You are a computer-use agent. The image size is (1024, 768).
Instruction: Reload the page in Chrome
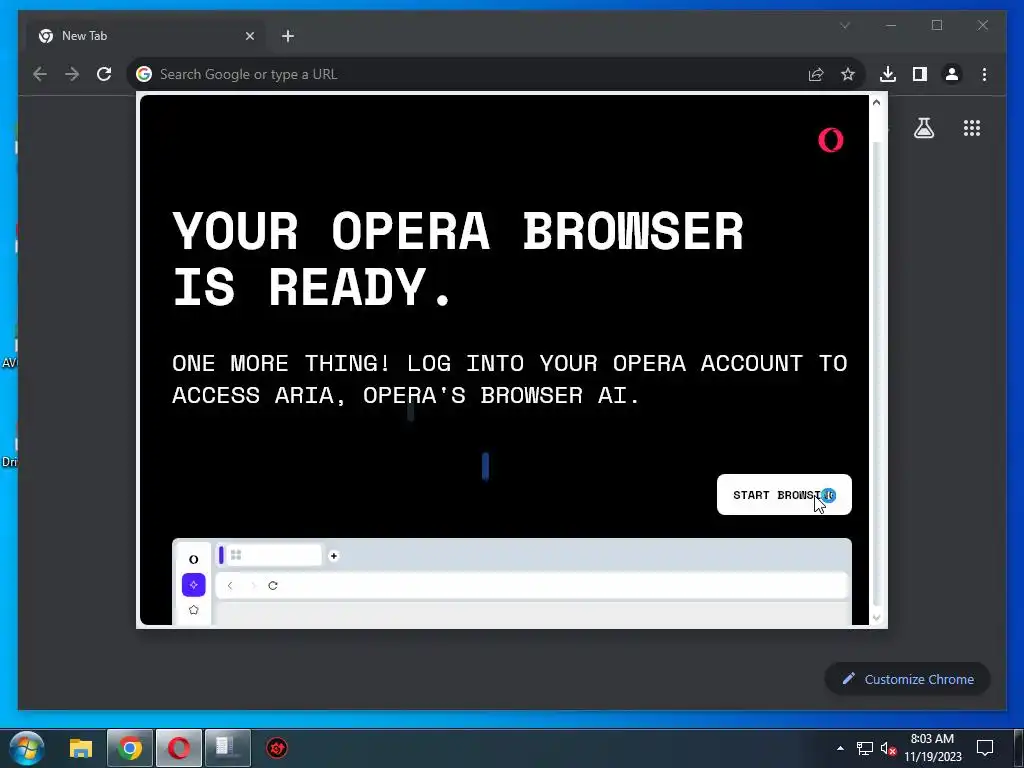(104, 74)
